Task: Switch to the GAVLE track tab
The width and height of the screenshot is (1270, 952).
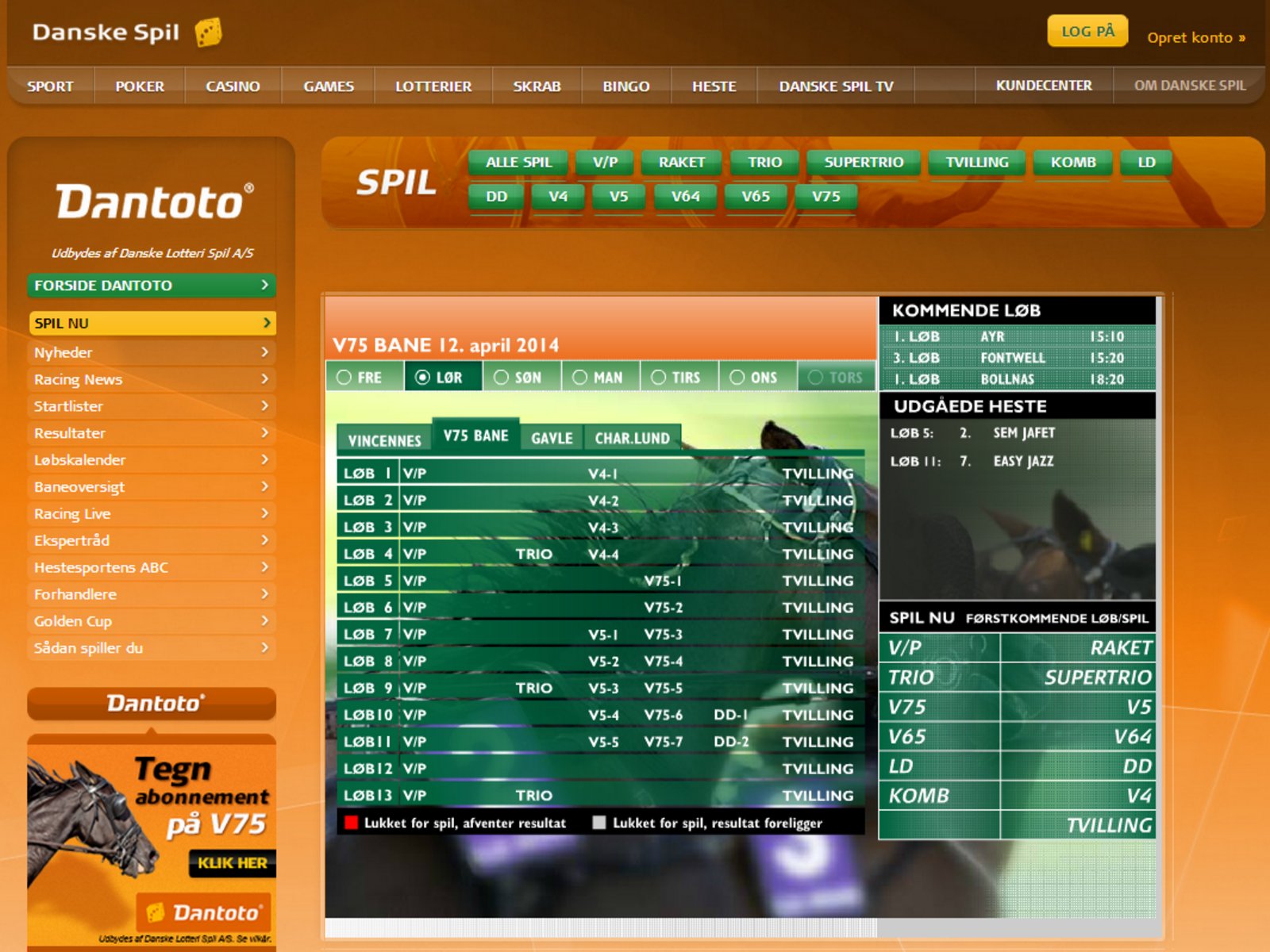Action: 552,439
